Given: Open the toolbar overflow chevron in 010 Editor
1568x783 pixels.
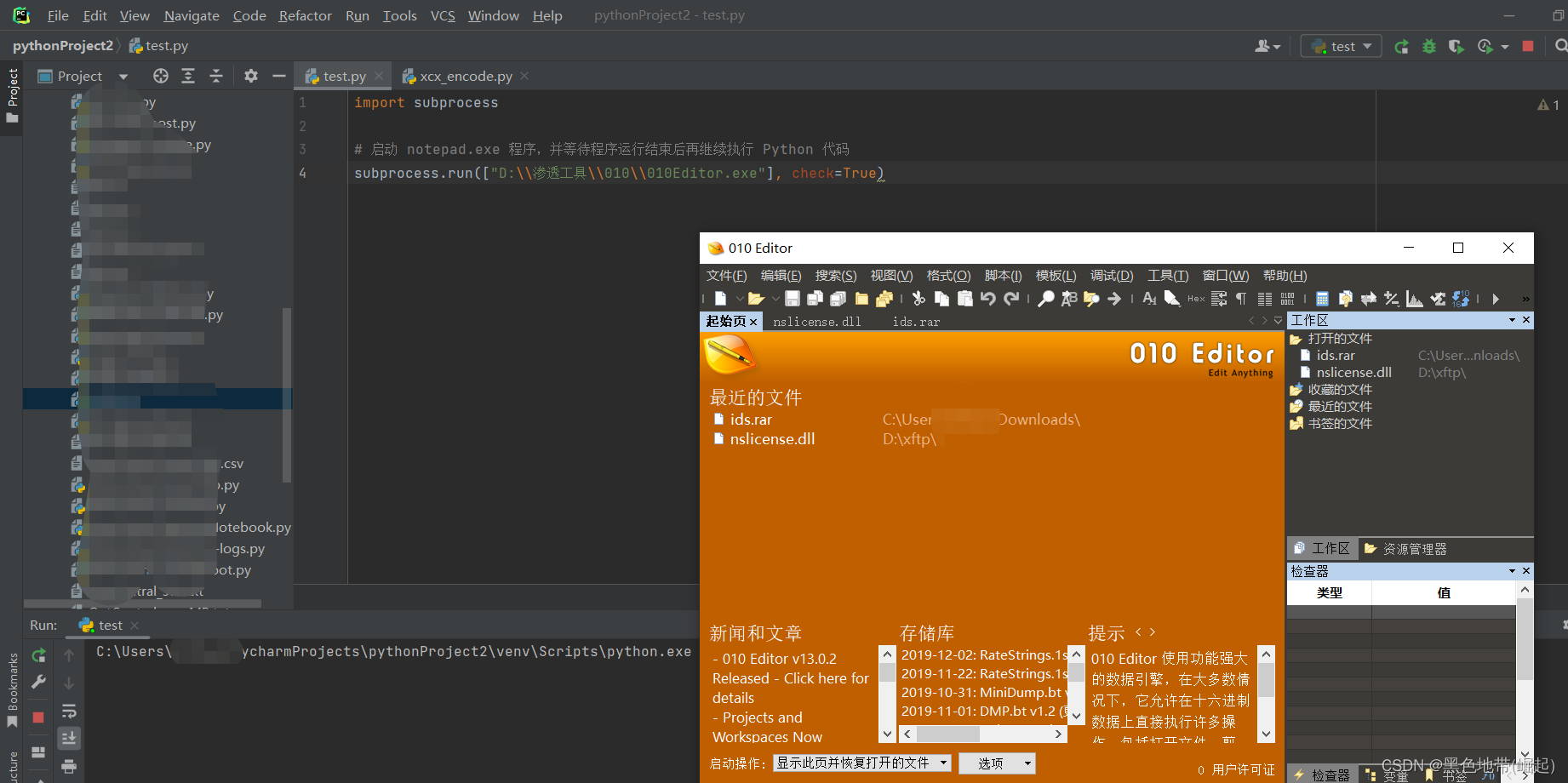Looking at the screenshot, I should [1525, 299].
